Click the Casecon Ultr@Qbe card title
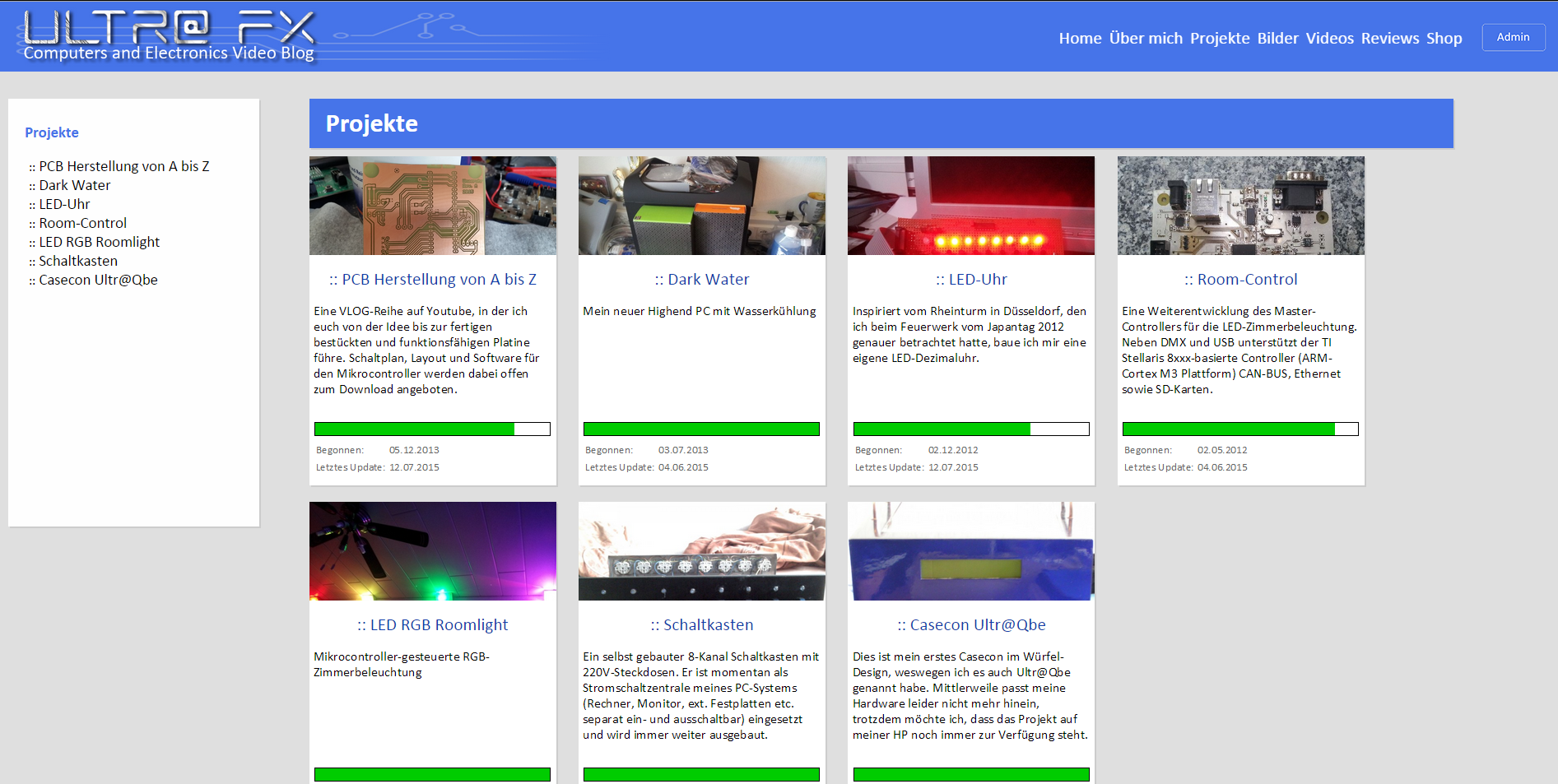Viewport: 1558px width, 784px height. 971,625
